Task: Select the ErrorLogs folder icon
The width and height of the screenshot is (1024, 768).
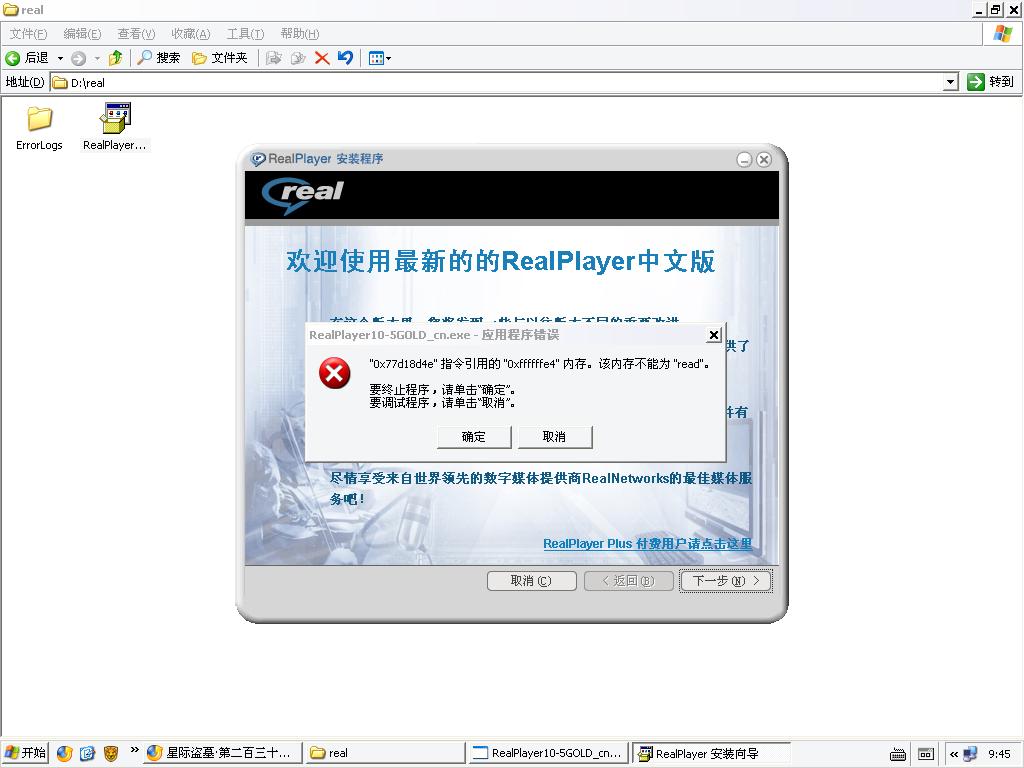Action: pos(39,119)
